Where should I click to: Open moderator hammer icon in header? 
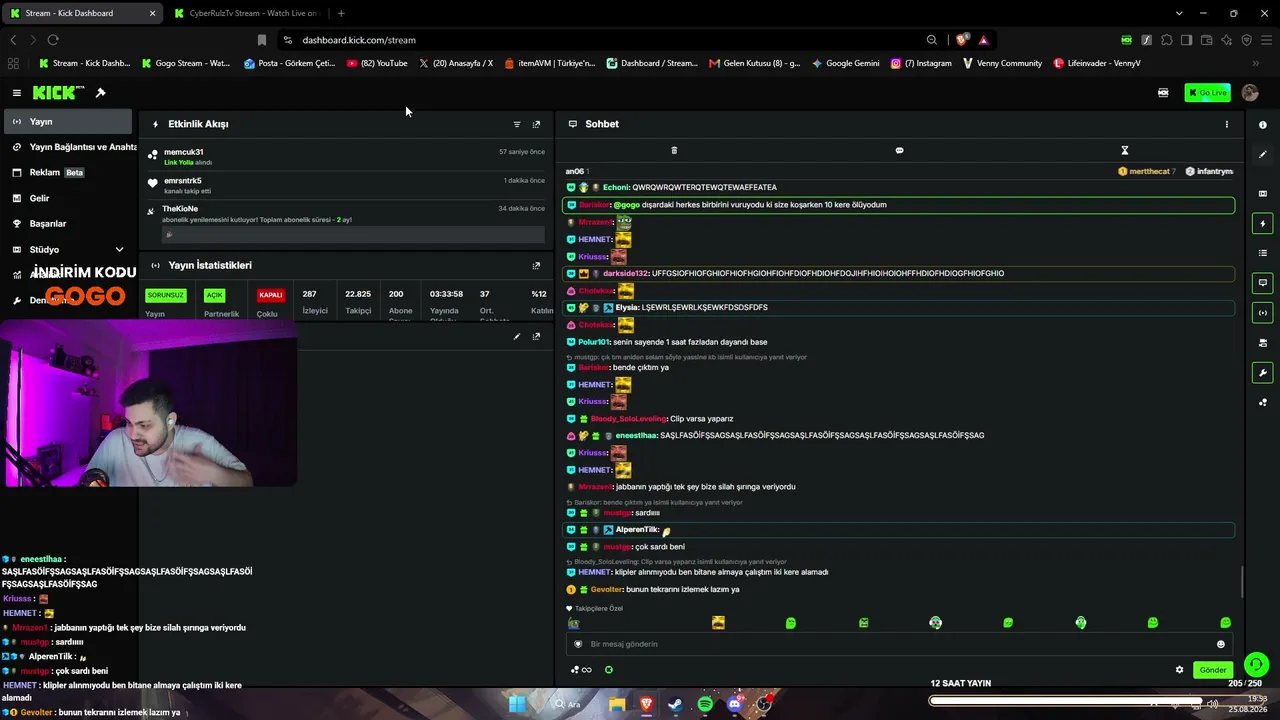(100, 93)
